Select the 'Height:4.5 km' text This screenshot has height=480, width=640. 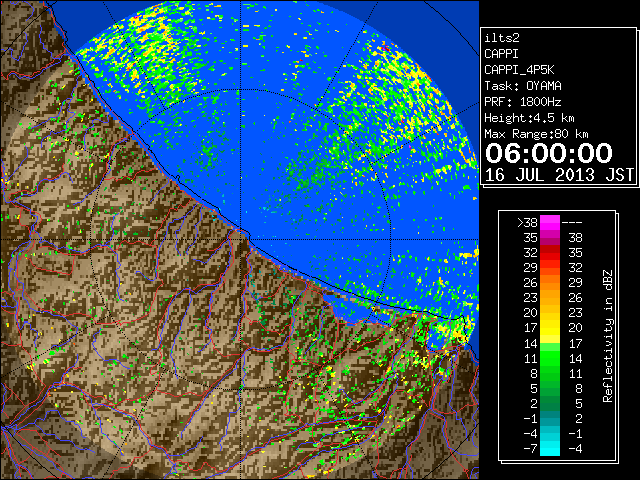tap(529, 118)
